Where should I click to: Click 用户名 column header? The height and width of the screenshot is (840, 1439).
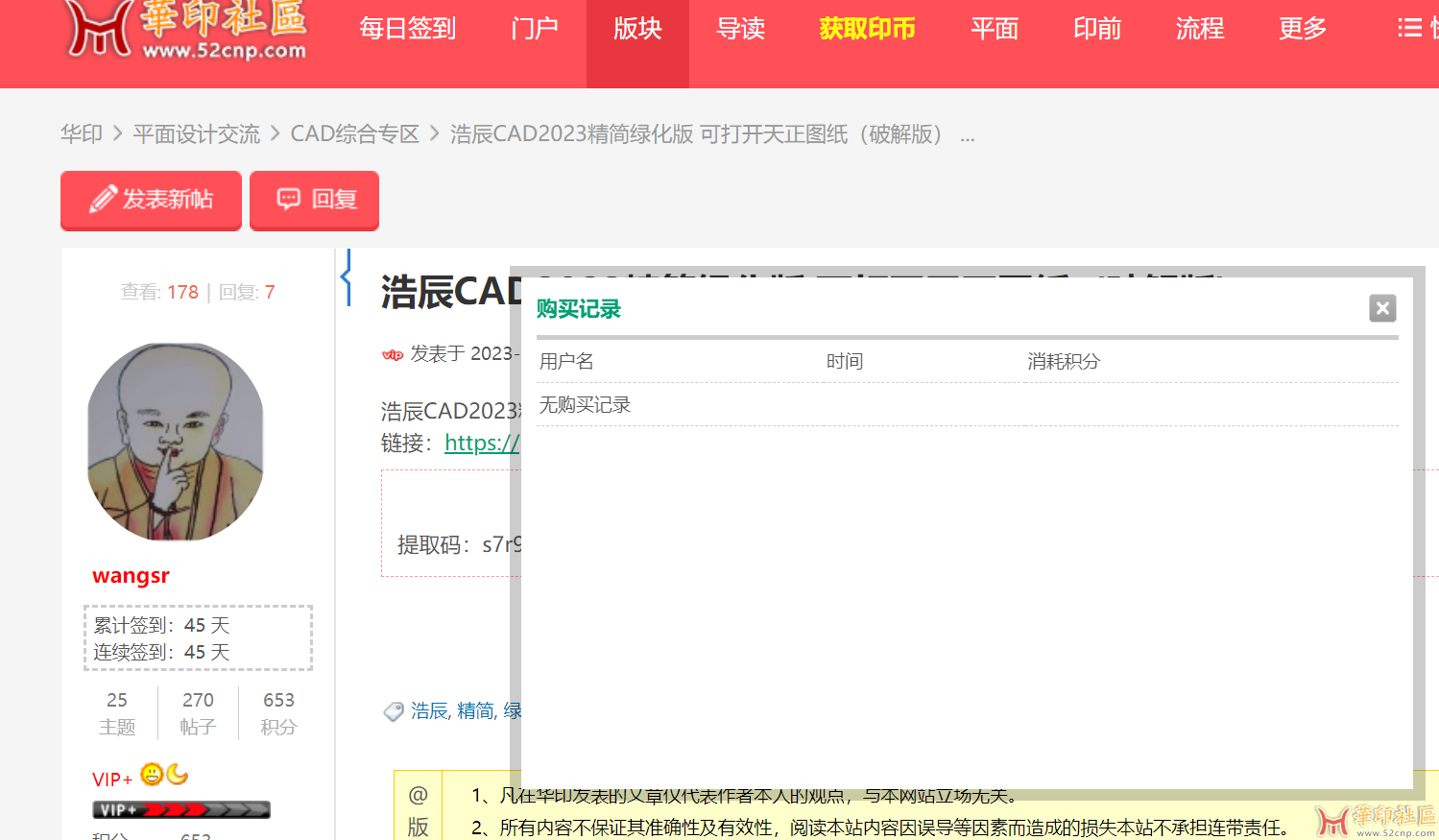click(x=566, y=361)
